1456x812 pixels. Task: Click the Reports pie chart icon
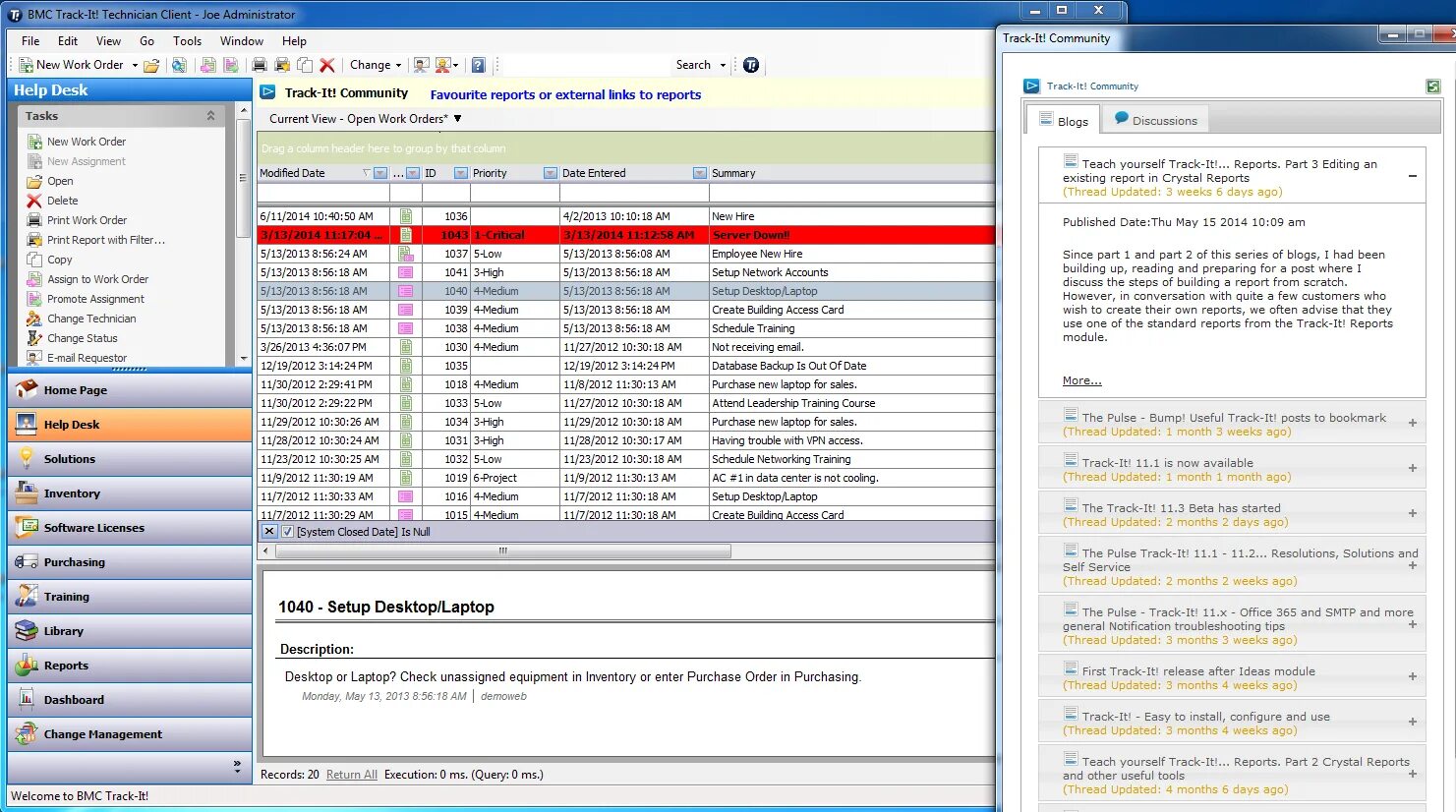click(x=27, y=665)
